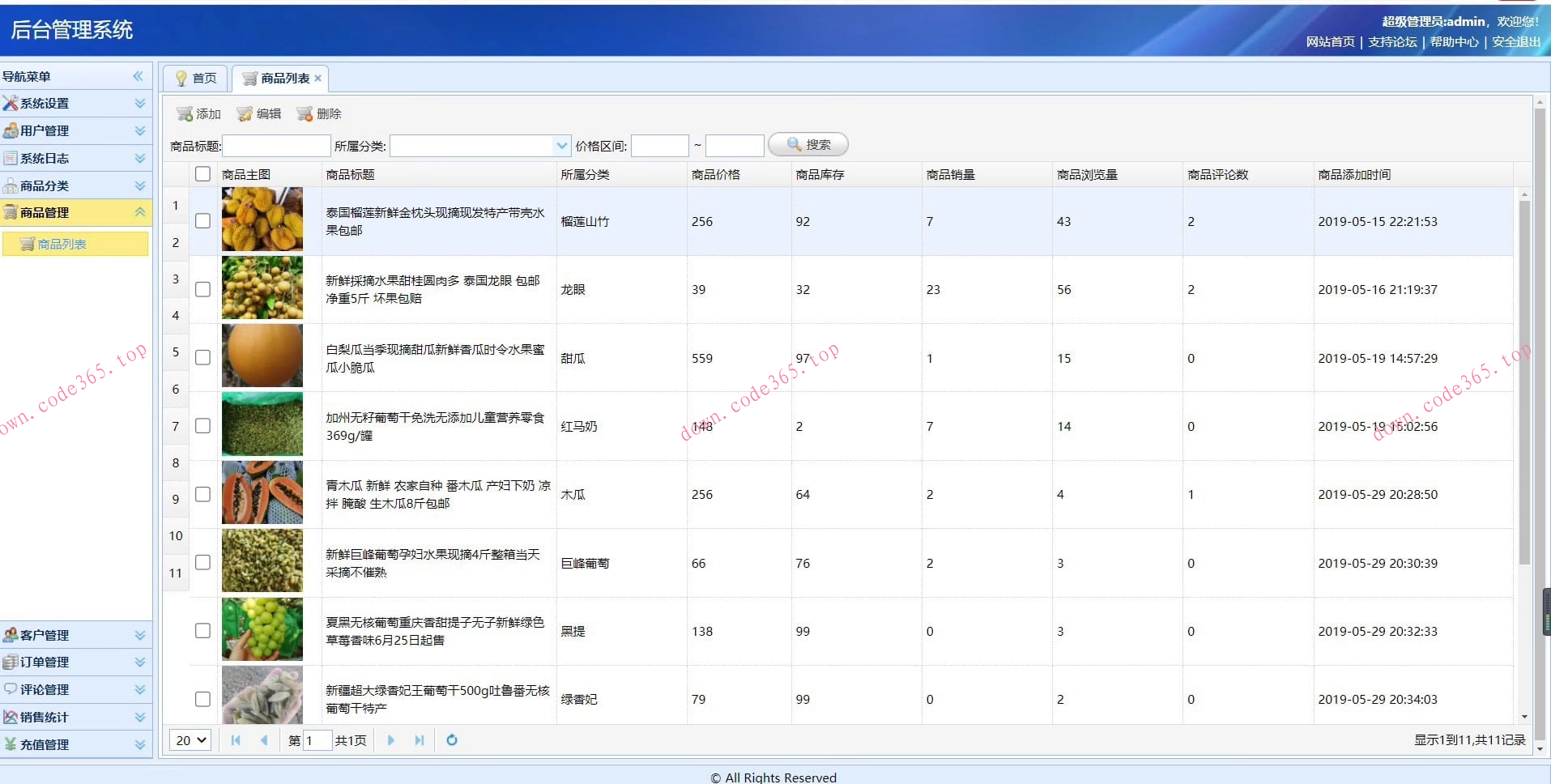This screenshot has width=1551, height=784.
Task: Click the 安全退出 logout link
Action: [x=1515, y=42]
